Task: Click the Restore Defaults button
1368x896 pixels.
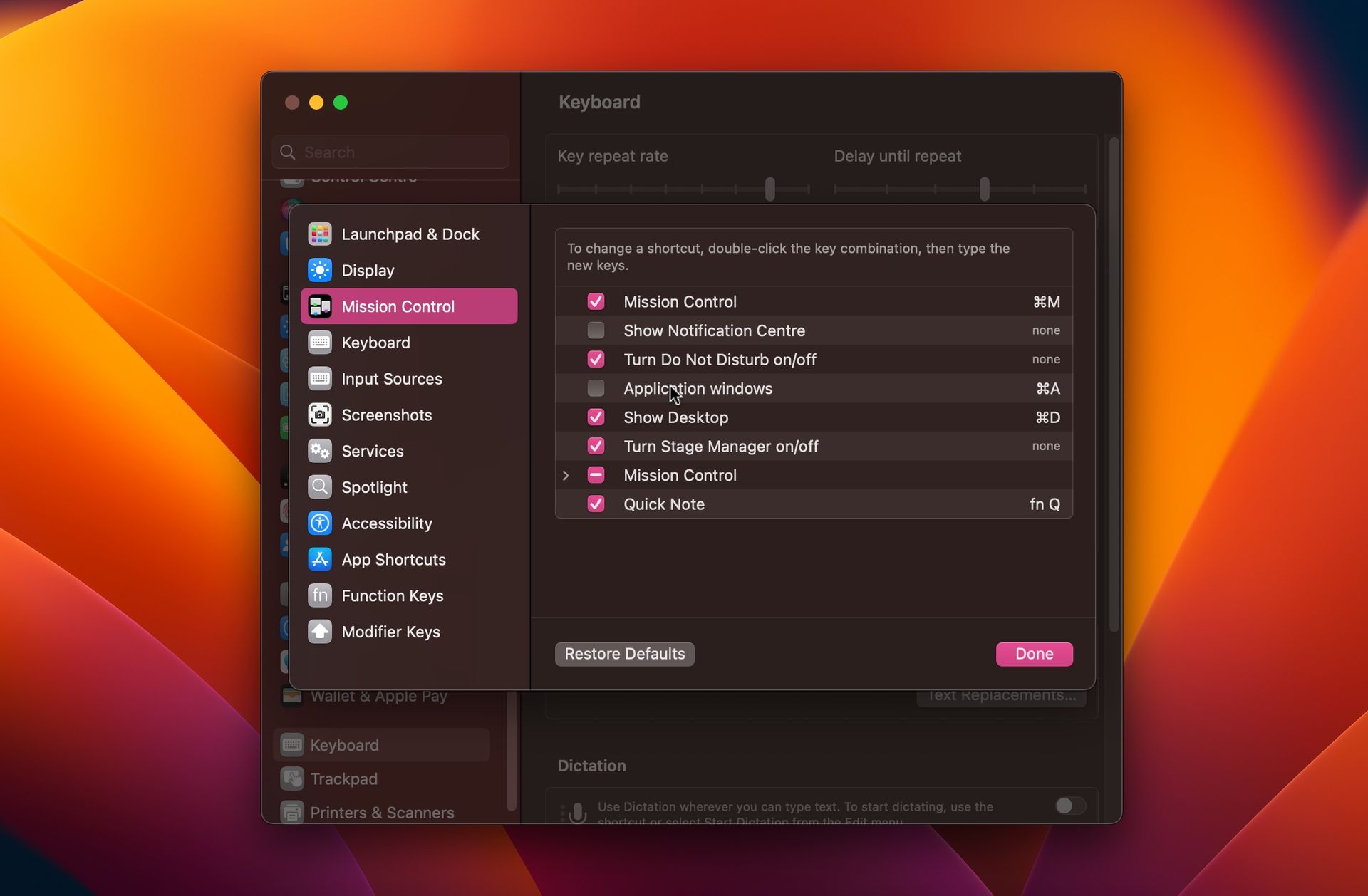Action: 623,653
